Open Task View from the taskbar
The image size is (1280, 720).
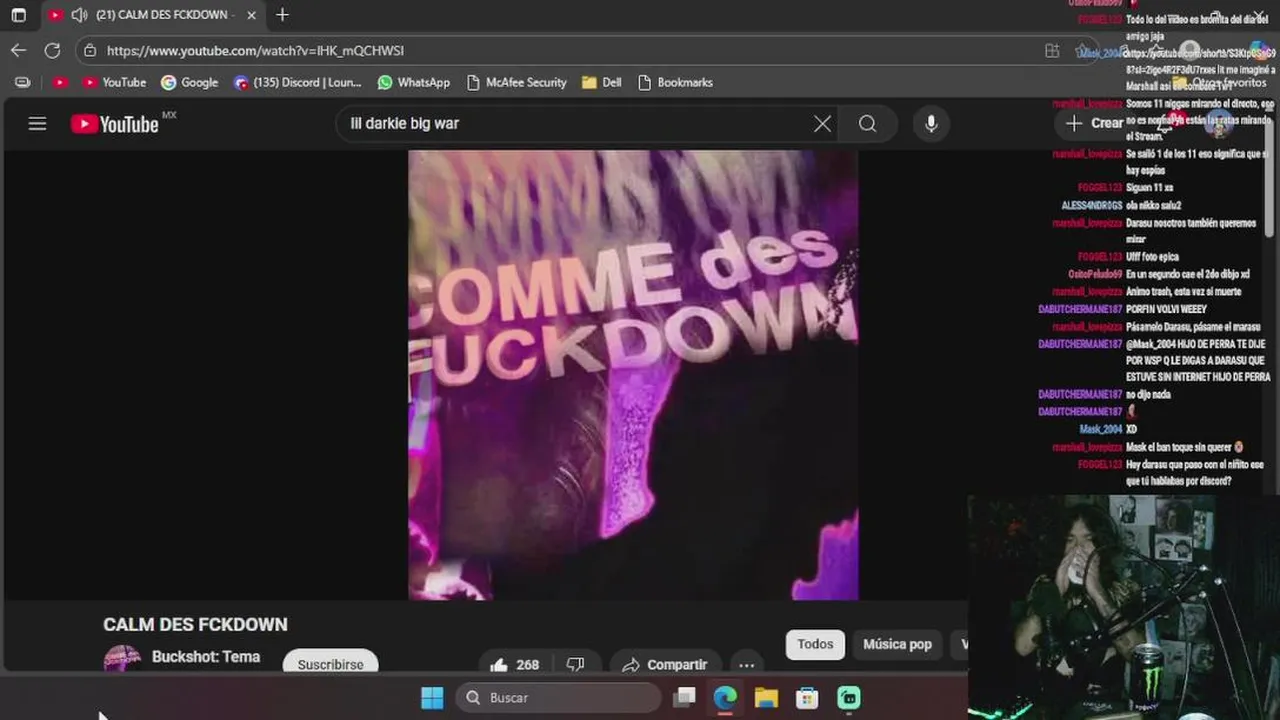(x=684, y=697)
